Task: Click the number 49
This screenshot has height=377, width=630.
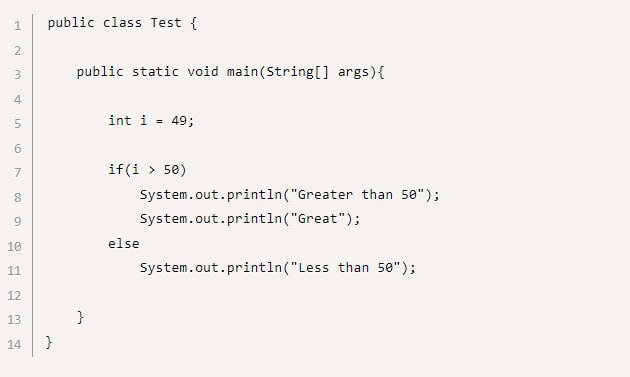Action: (x=179, y=121)
